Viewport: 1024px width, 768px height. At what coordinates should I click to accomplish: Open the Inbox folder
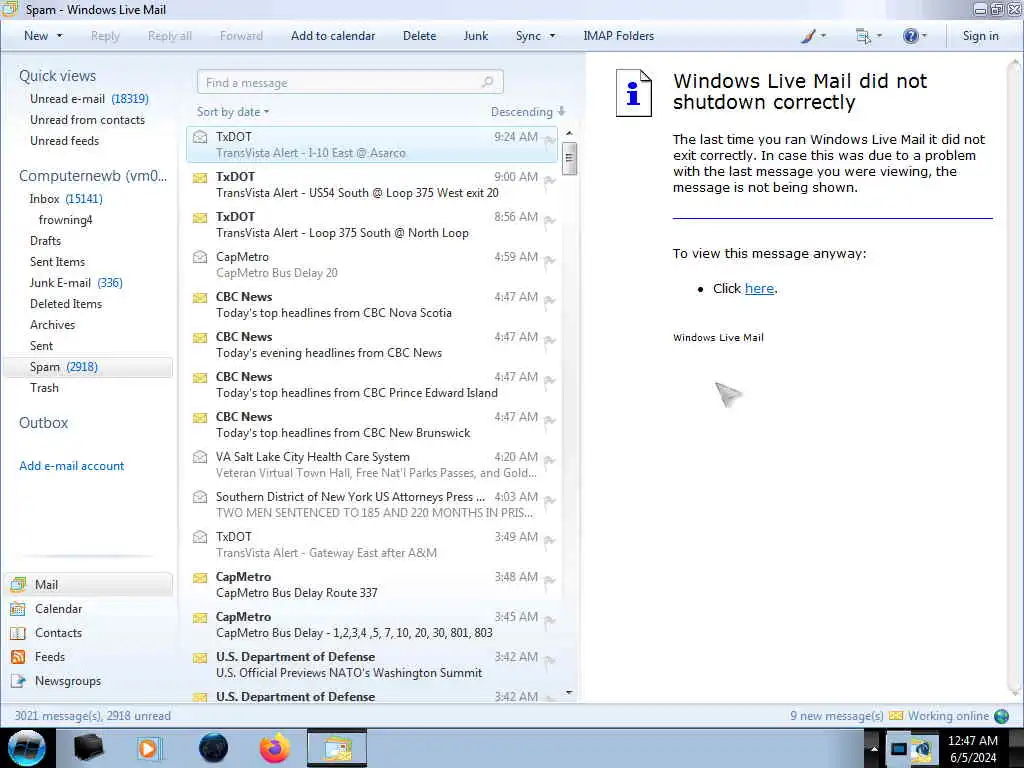tap(65, 199)
